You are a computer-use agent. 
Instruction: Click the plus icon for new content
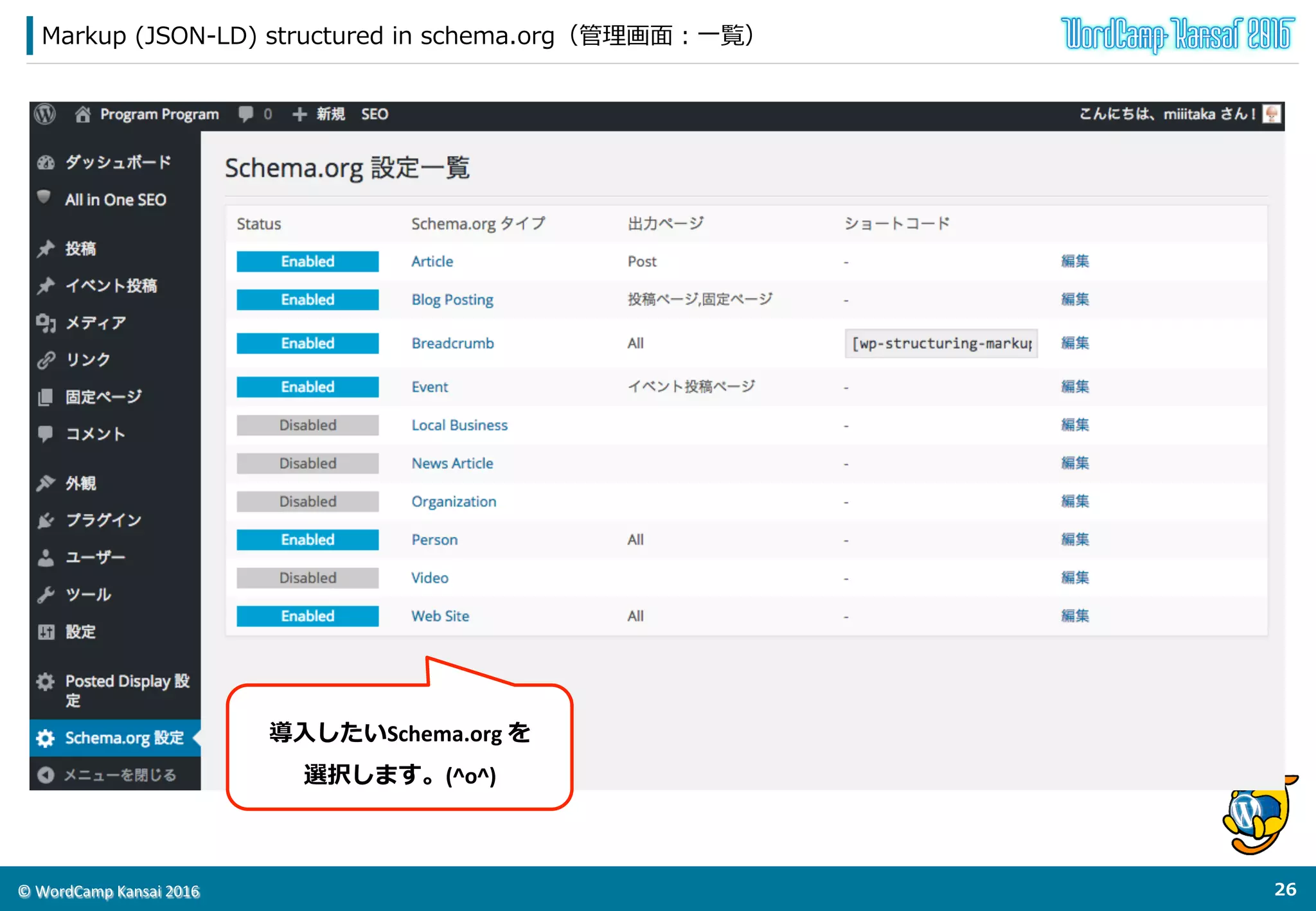coord(299,114)
